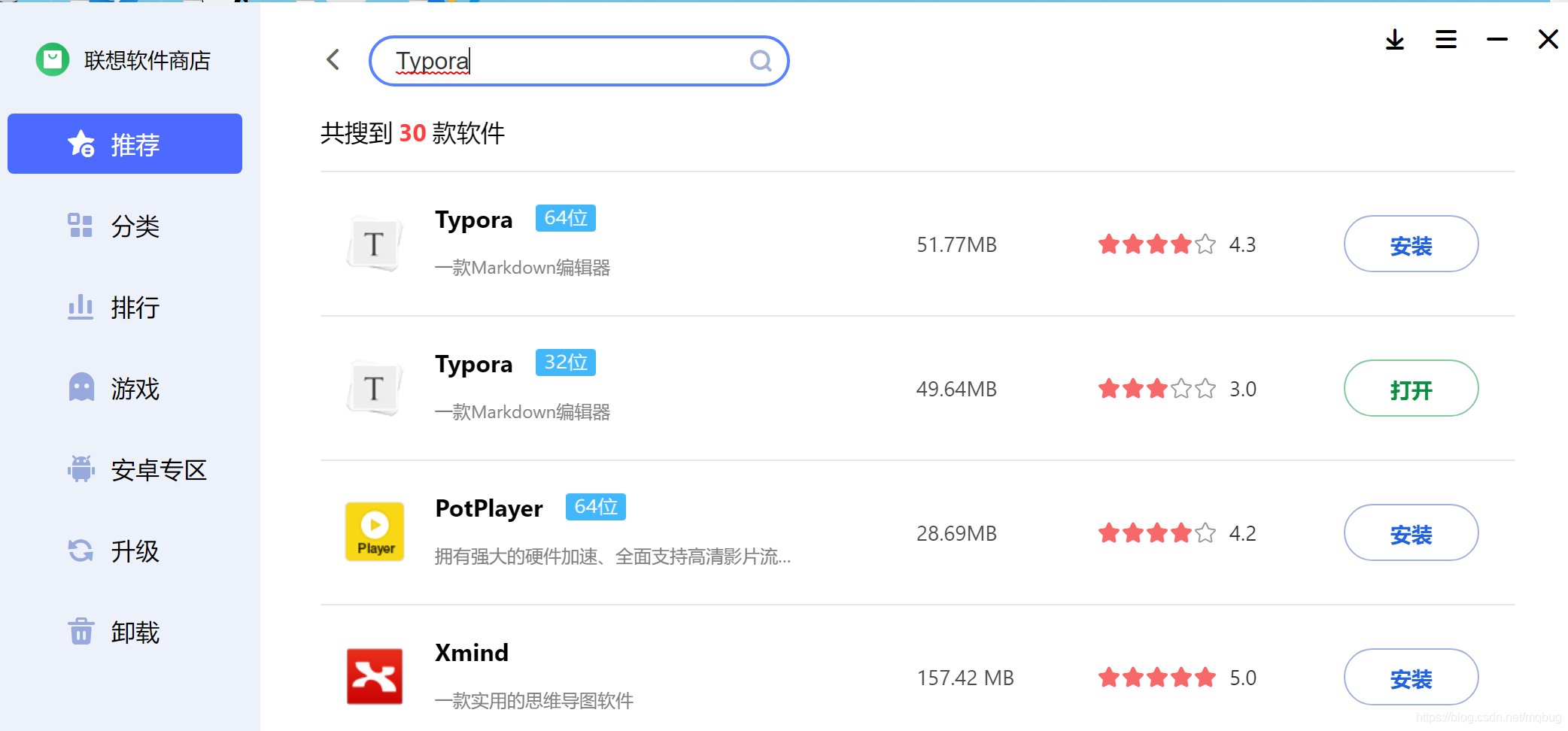This screenshot has height=731, width=1568.
Task: Go back using the left arrow
Action: (x=333, y=59)
